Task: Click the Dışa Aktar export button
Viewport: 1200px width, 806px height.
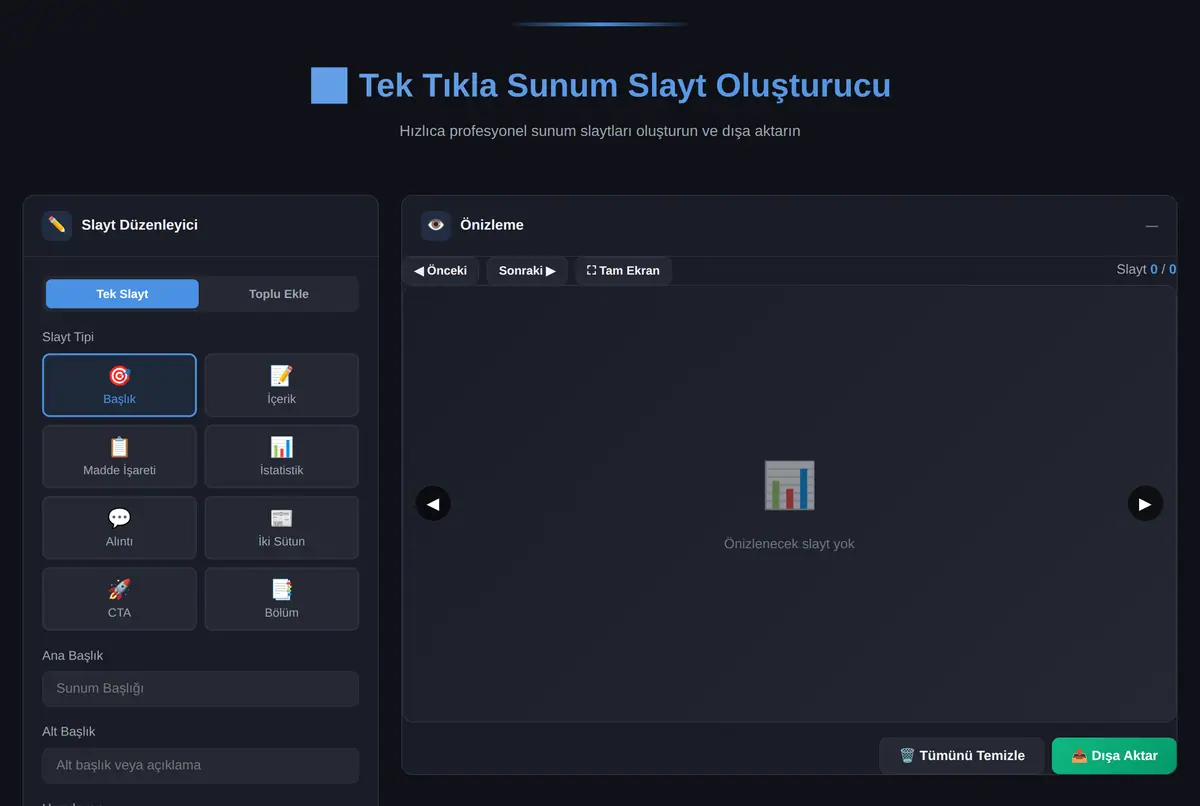Action: click(x=1114, y=756)
